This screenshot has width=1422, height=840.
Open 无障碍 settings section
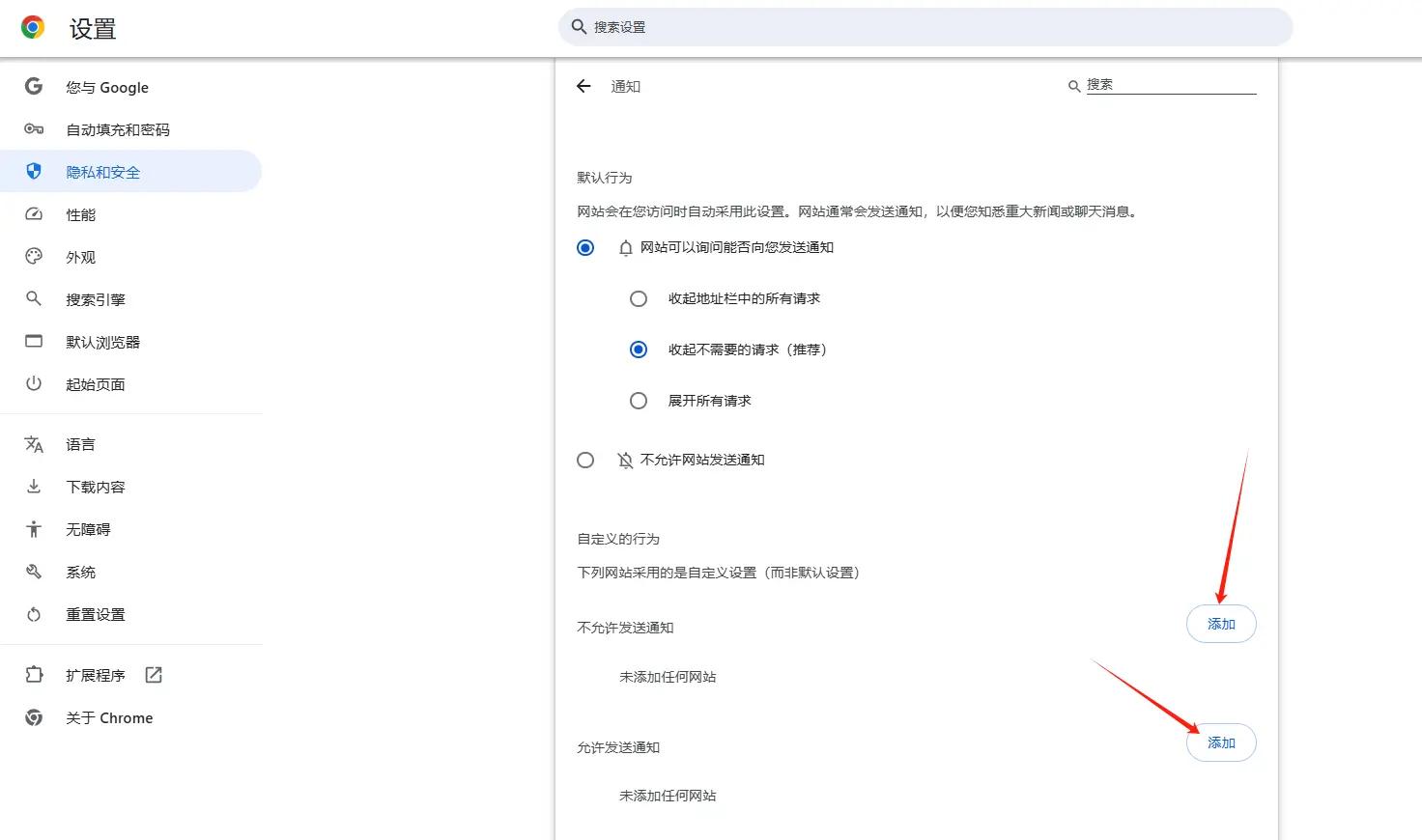[131, 529]
